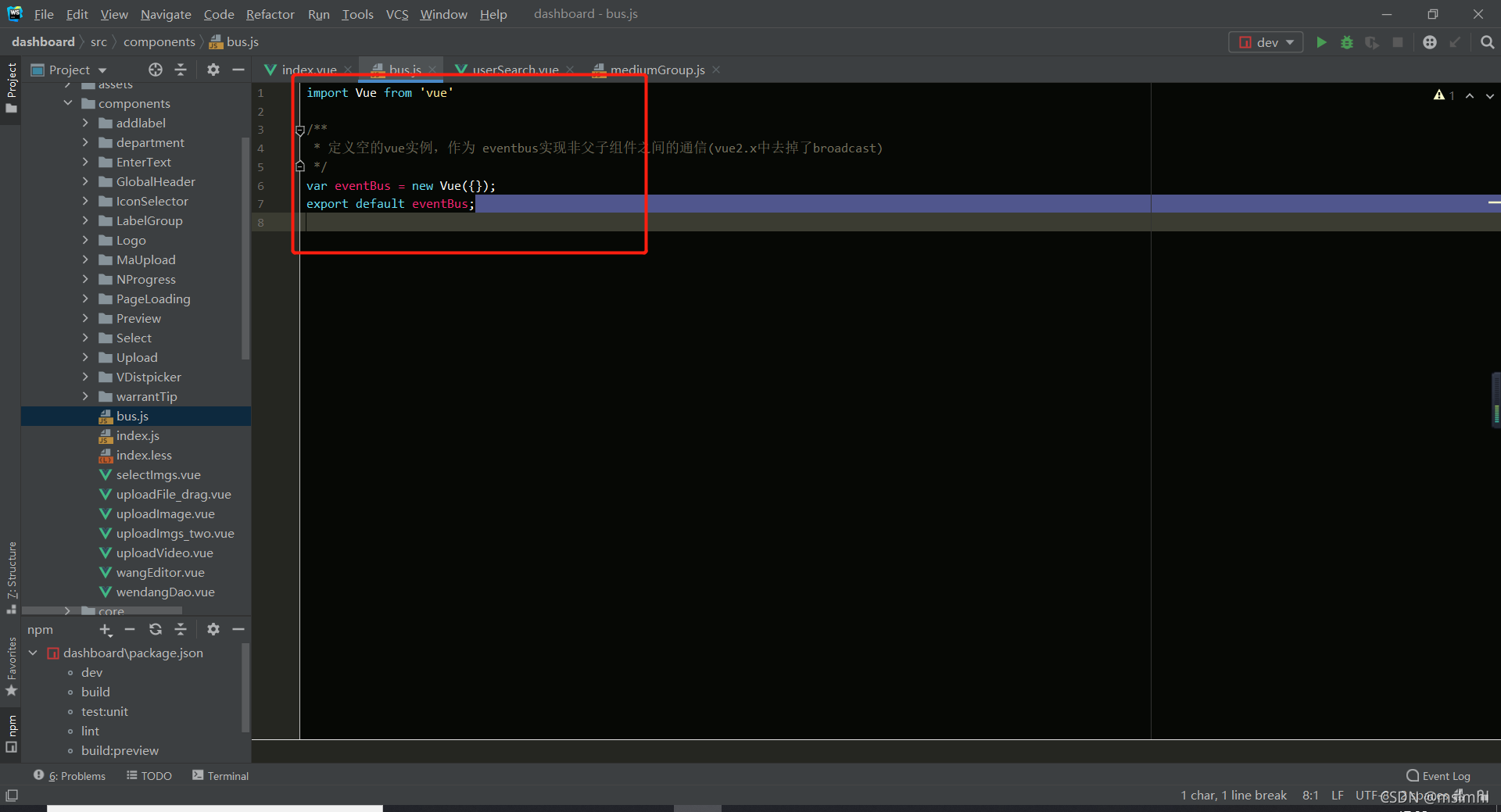The image size is (1501, 812).
Task: Expand the MaUpload folder
Action: [85, 259]
